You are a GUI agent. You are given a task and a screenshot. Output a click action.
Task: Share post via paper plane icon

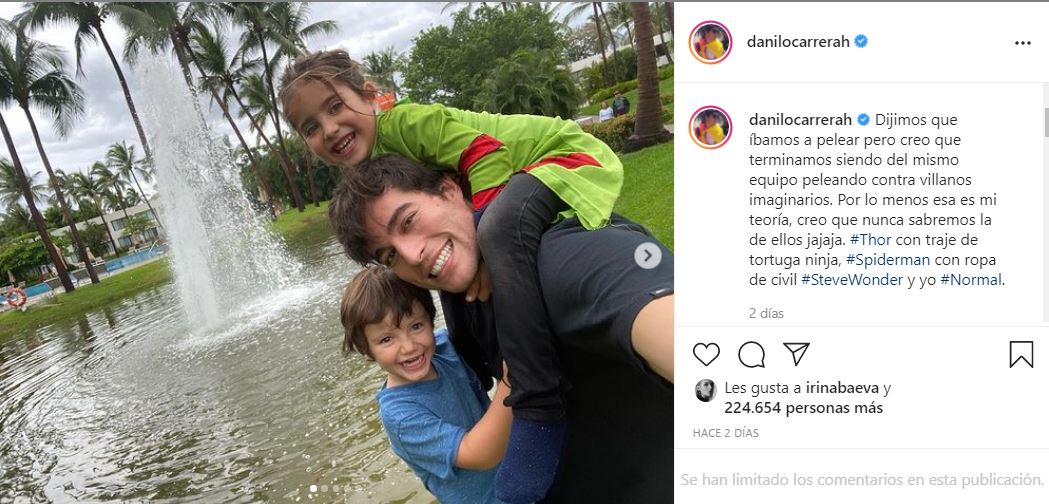pyautogui.click(x=796, y=353)
